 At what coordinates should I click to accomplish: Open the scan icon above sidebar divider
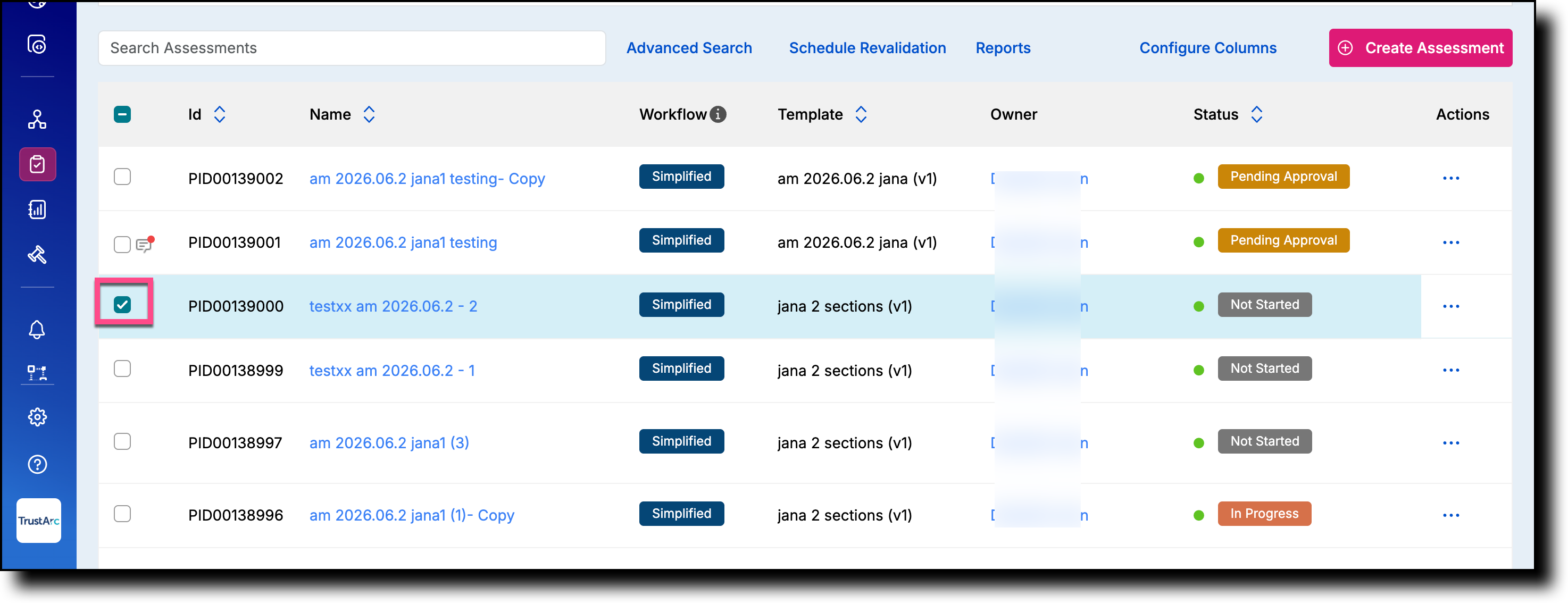click(x=37, y=45)
